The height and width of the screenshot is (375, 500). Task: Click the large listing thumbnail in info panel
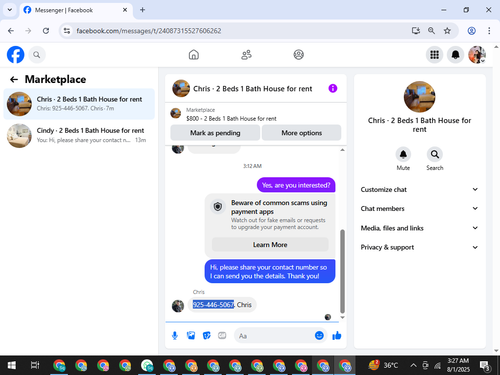coord(419,97)
